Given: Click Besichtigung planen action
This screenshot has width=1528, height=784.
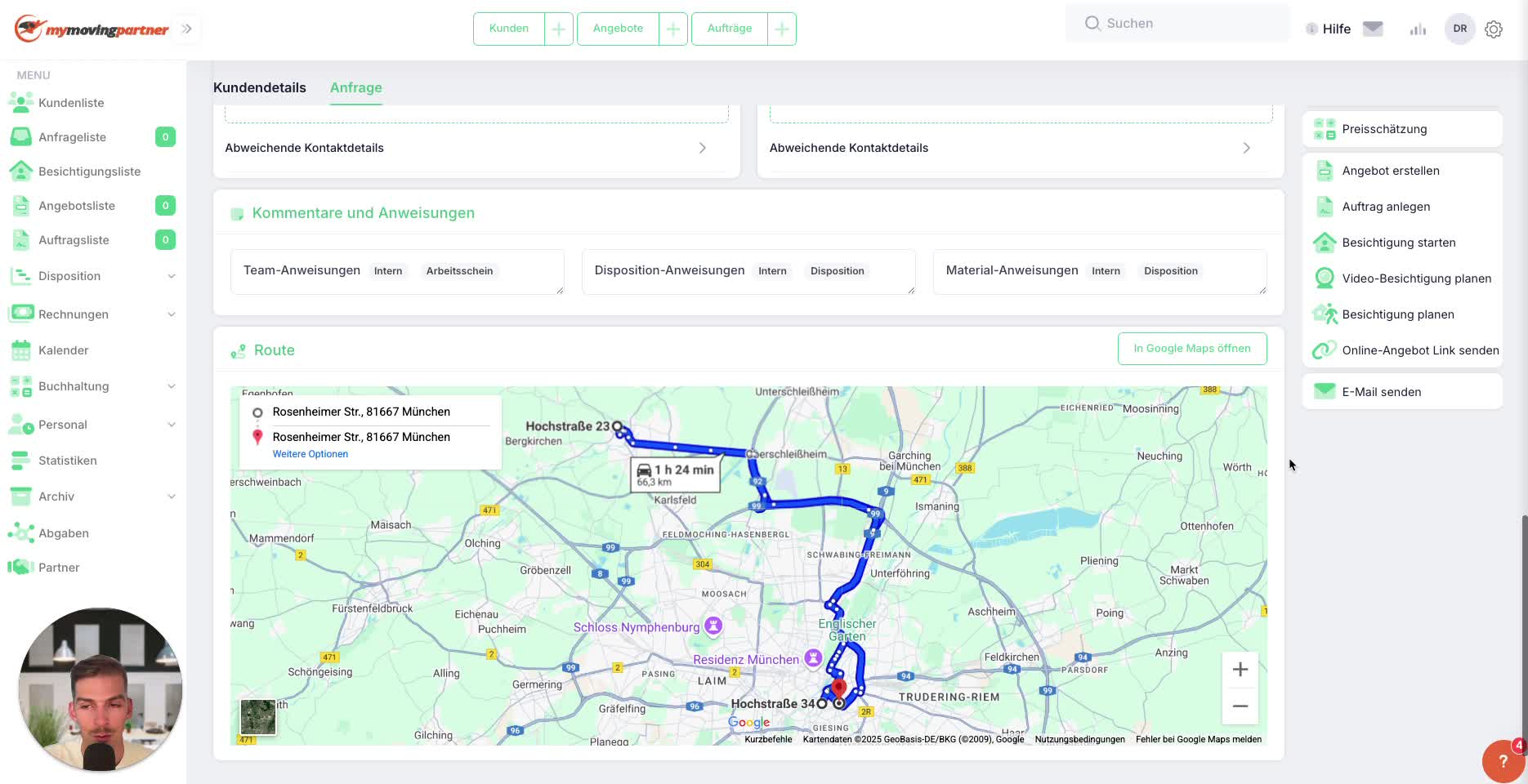Looking at the screenshot, I should click(1398, 314).
